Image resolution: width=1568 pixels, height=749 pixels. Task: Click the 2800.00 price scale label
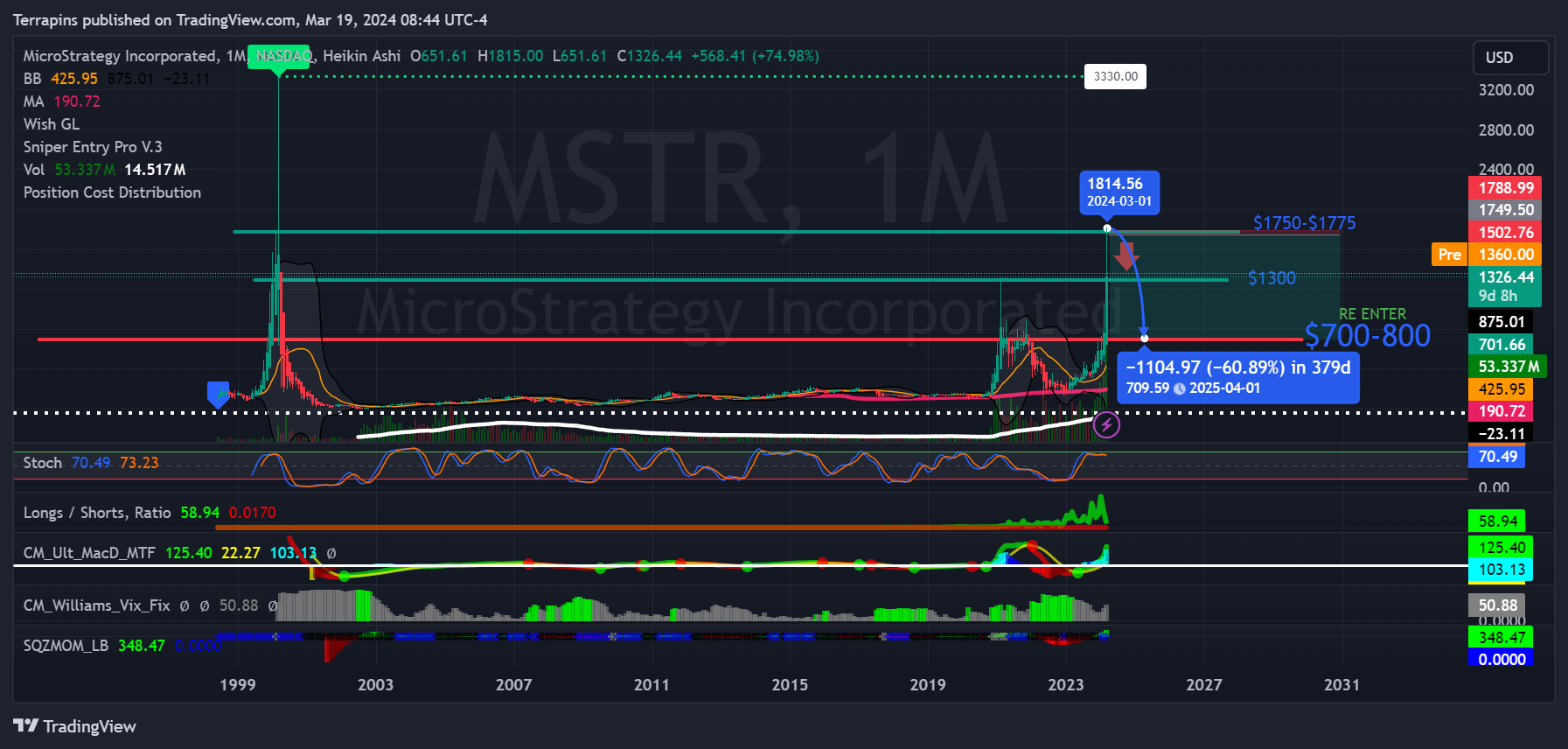tap(1506, 130)
